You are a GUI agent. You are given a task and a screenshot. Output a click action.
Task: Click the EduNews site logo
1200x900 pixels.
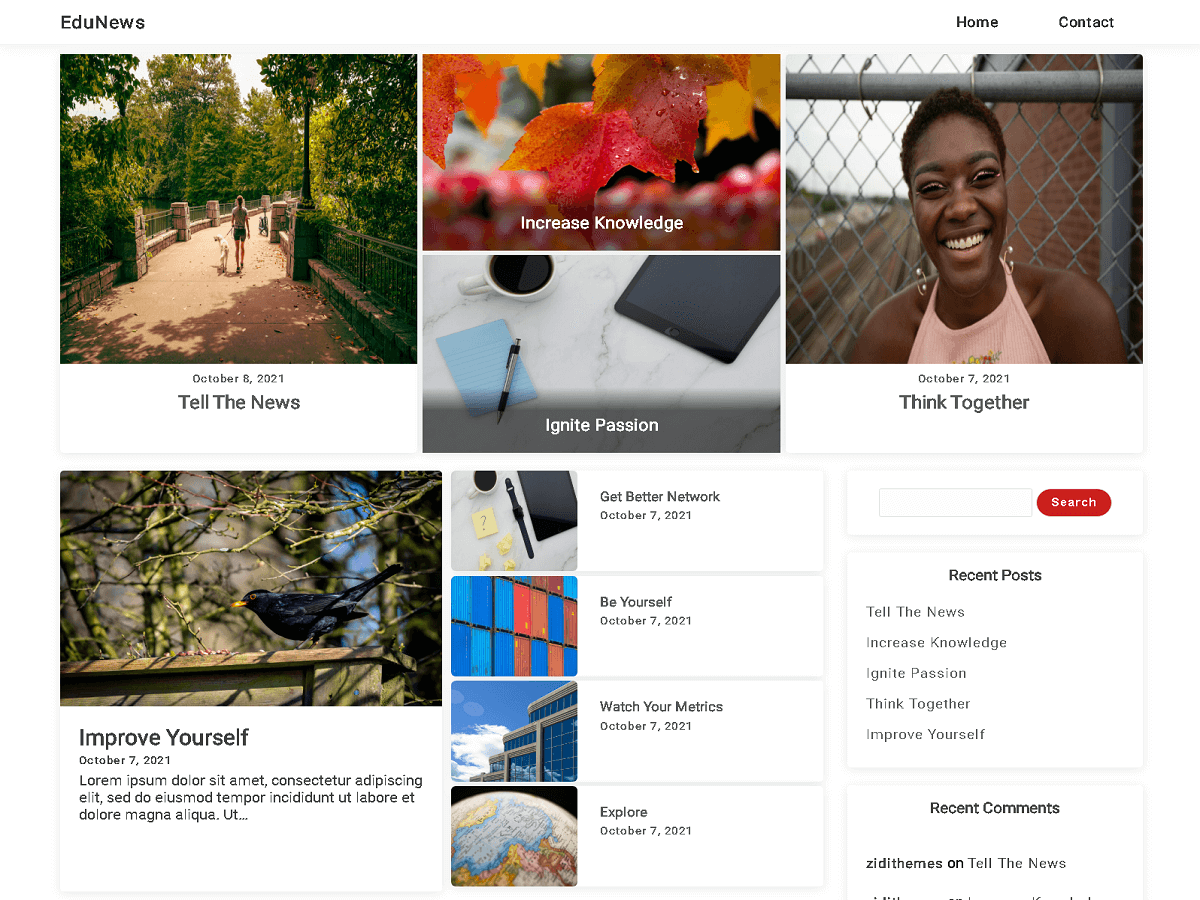click(x=103, y=22)
